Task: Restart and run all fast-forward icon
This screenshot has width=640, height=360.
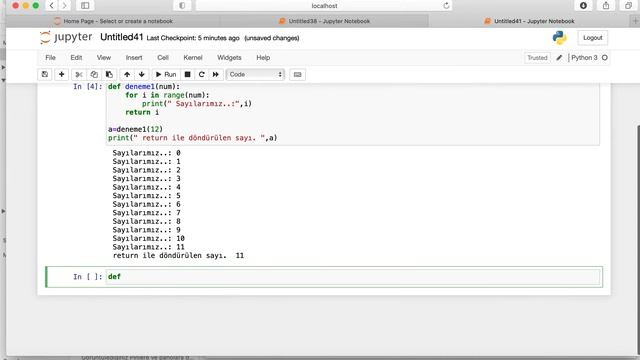Action: [216, 74]
